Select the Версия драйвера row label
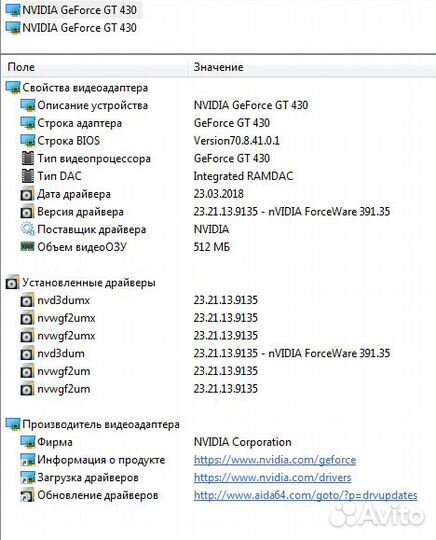The height and width of the screenshot is (540, 436). [80, 212]
